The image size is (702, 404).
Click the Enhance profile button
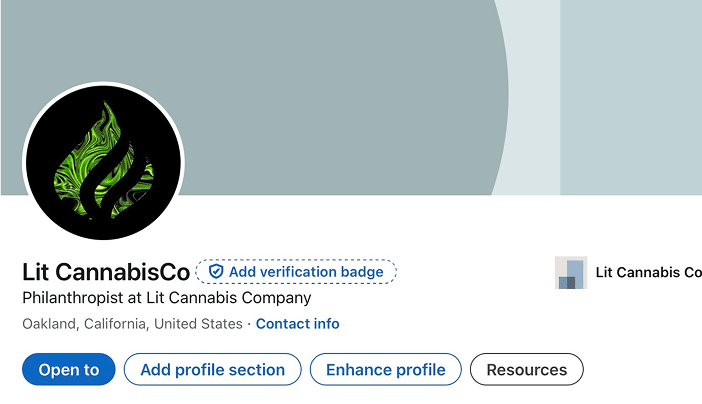385,369
